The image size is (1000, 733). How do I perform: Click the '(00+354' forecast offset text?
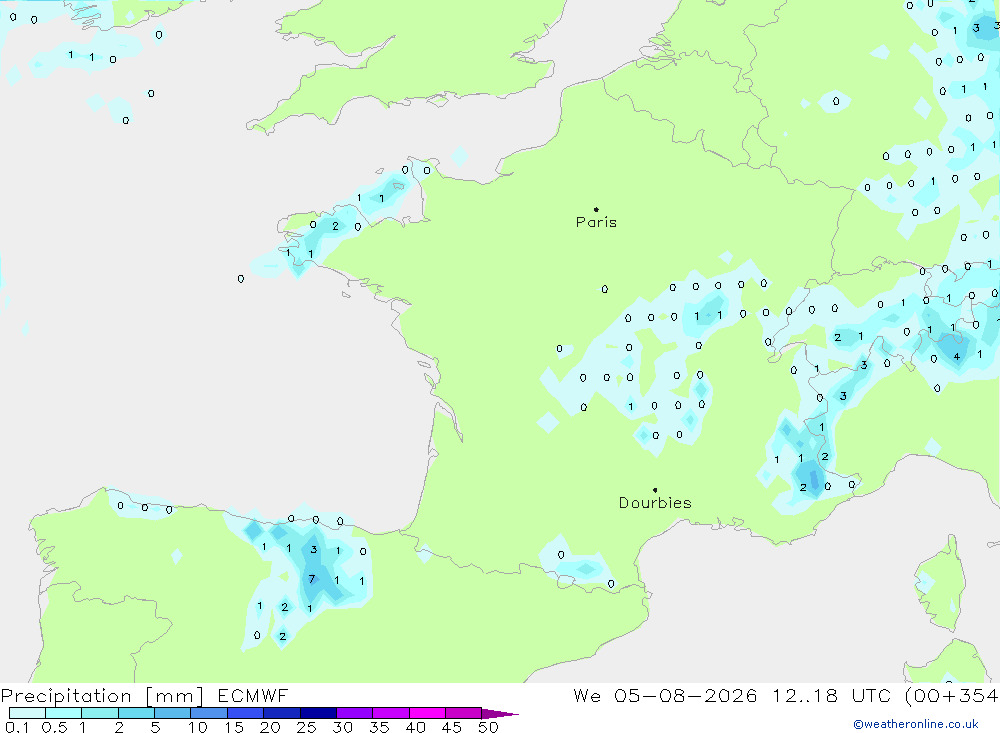tap(952, 695)
